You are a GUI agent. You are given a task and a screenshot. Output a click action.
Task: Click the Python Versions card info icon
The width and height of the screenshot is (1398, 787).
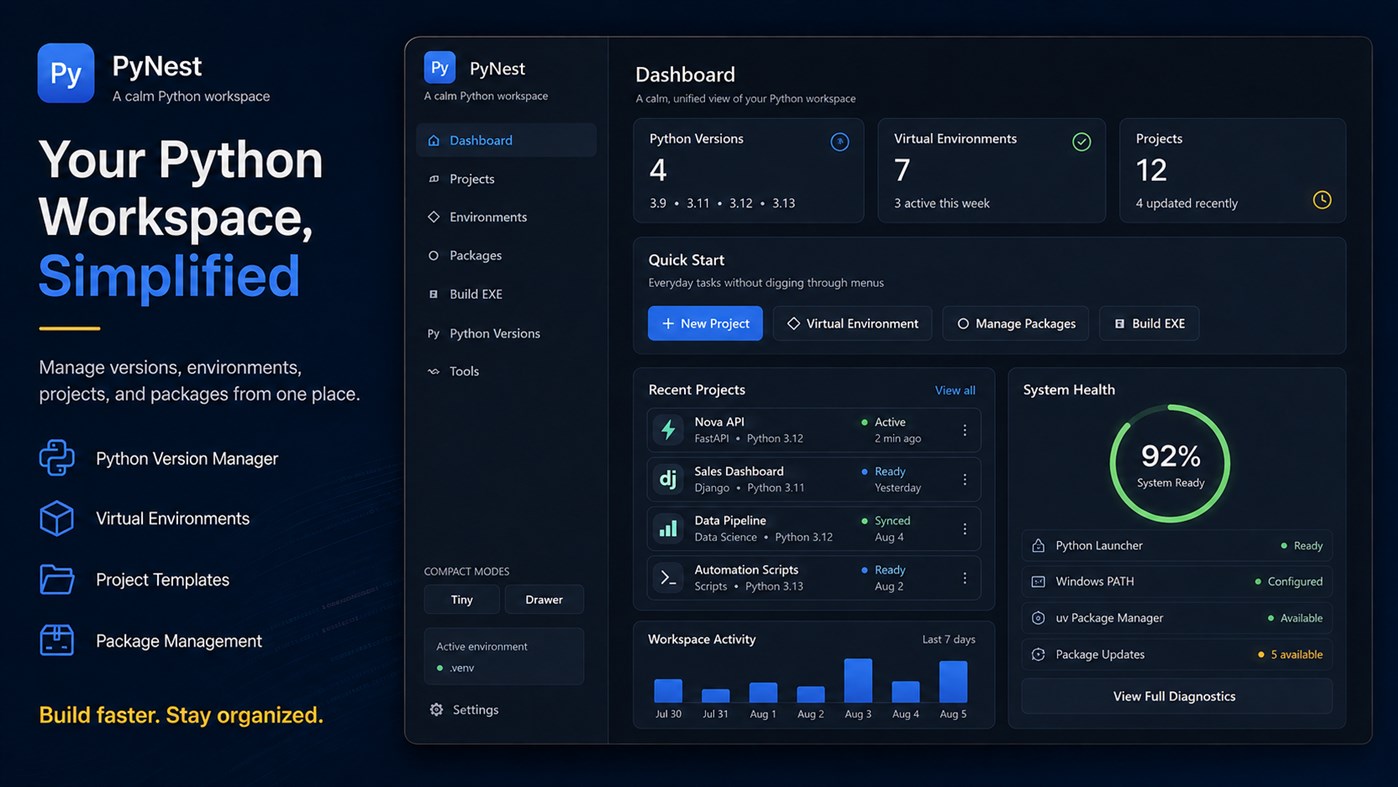click(840, 142)
